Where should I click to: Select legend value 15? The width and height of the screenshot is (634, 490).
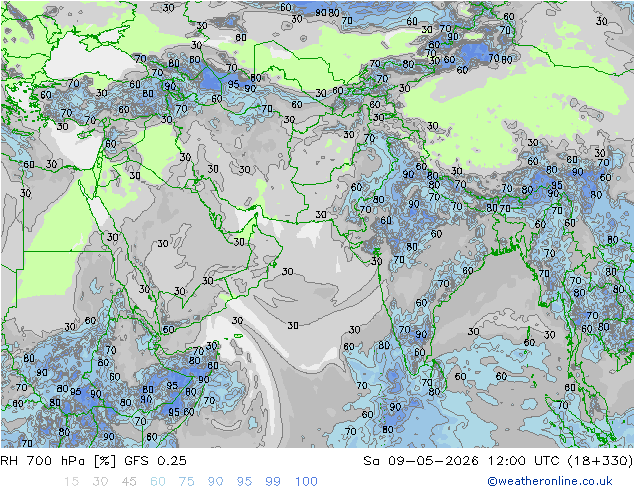pos(71,482)
